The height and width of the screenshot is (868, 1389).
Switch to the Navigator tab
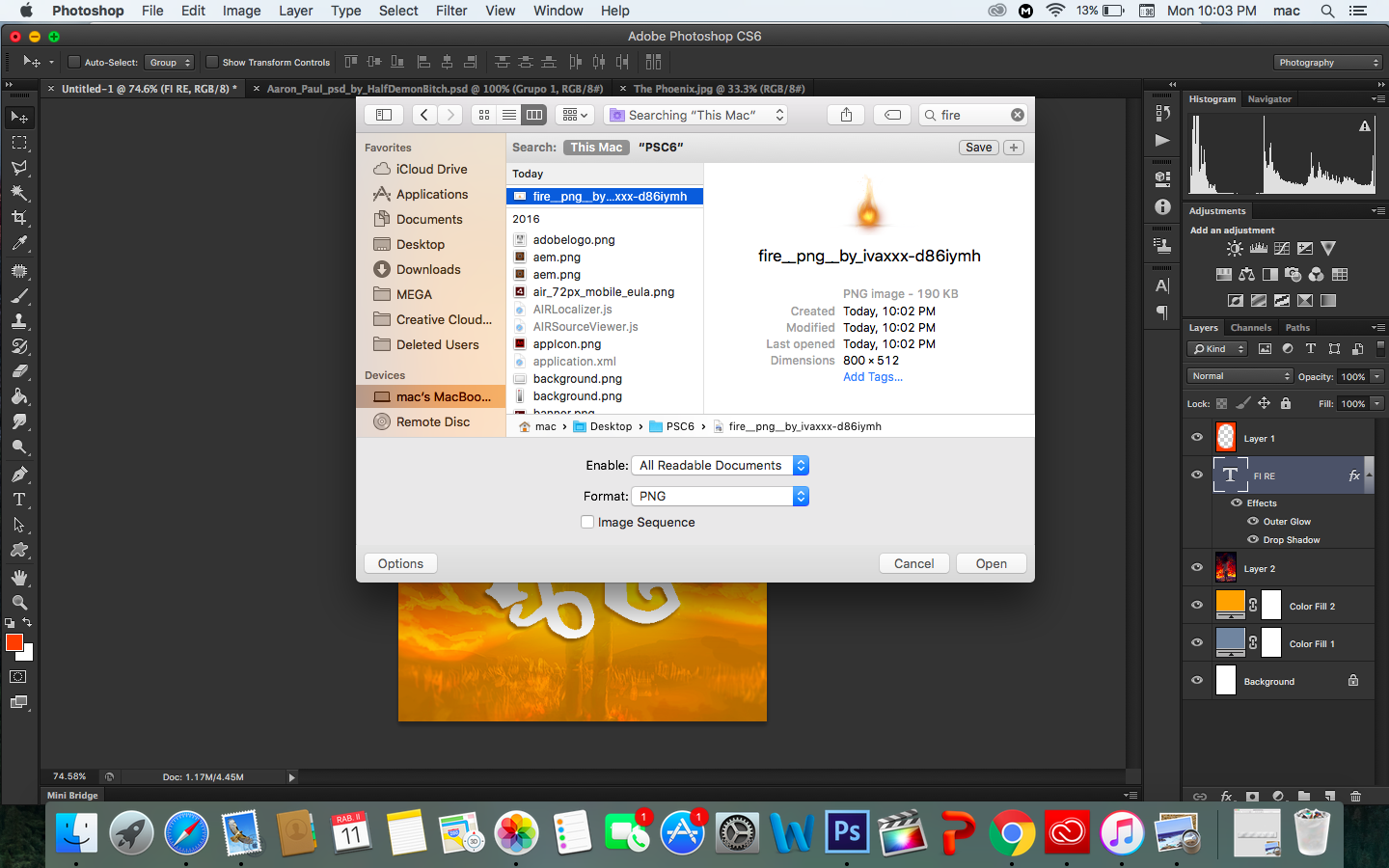click(1269, 99)
